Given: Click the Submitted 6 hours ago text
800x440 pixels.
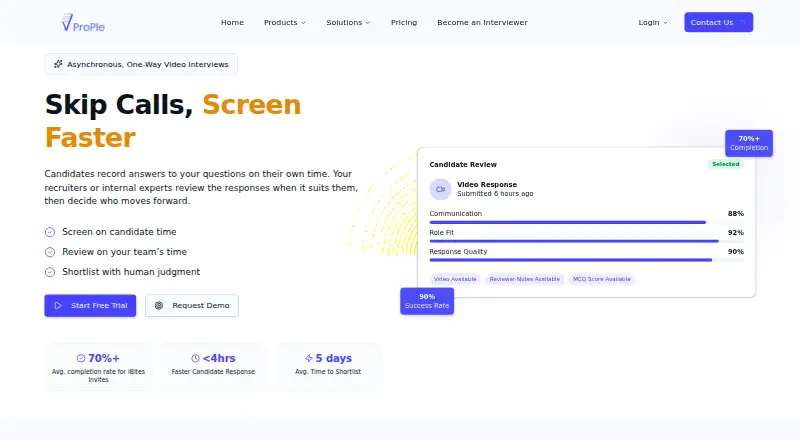Looking at the screenshot, I should pyautogui.click(x=495, y=194).
